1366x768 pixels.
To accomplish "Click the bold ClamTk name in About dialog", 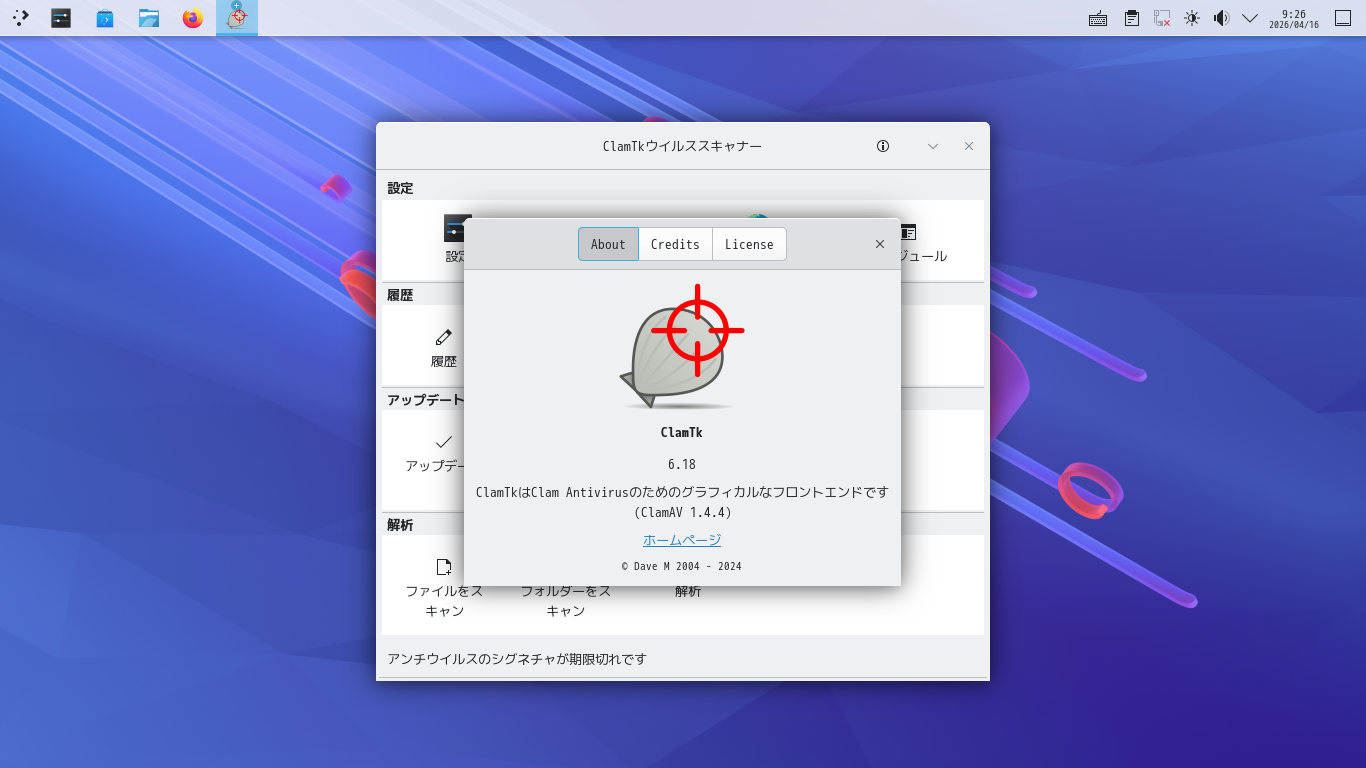I will point(682,433).
